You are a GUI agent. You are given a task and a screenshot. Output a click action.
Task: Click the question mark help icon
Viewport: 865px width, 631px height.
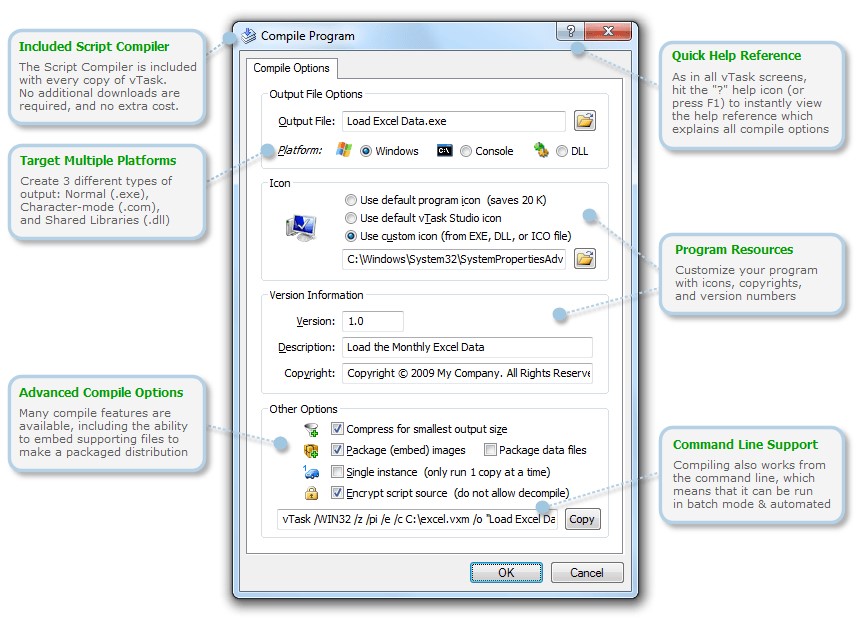571,31
